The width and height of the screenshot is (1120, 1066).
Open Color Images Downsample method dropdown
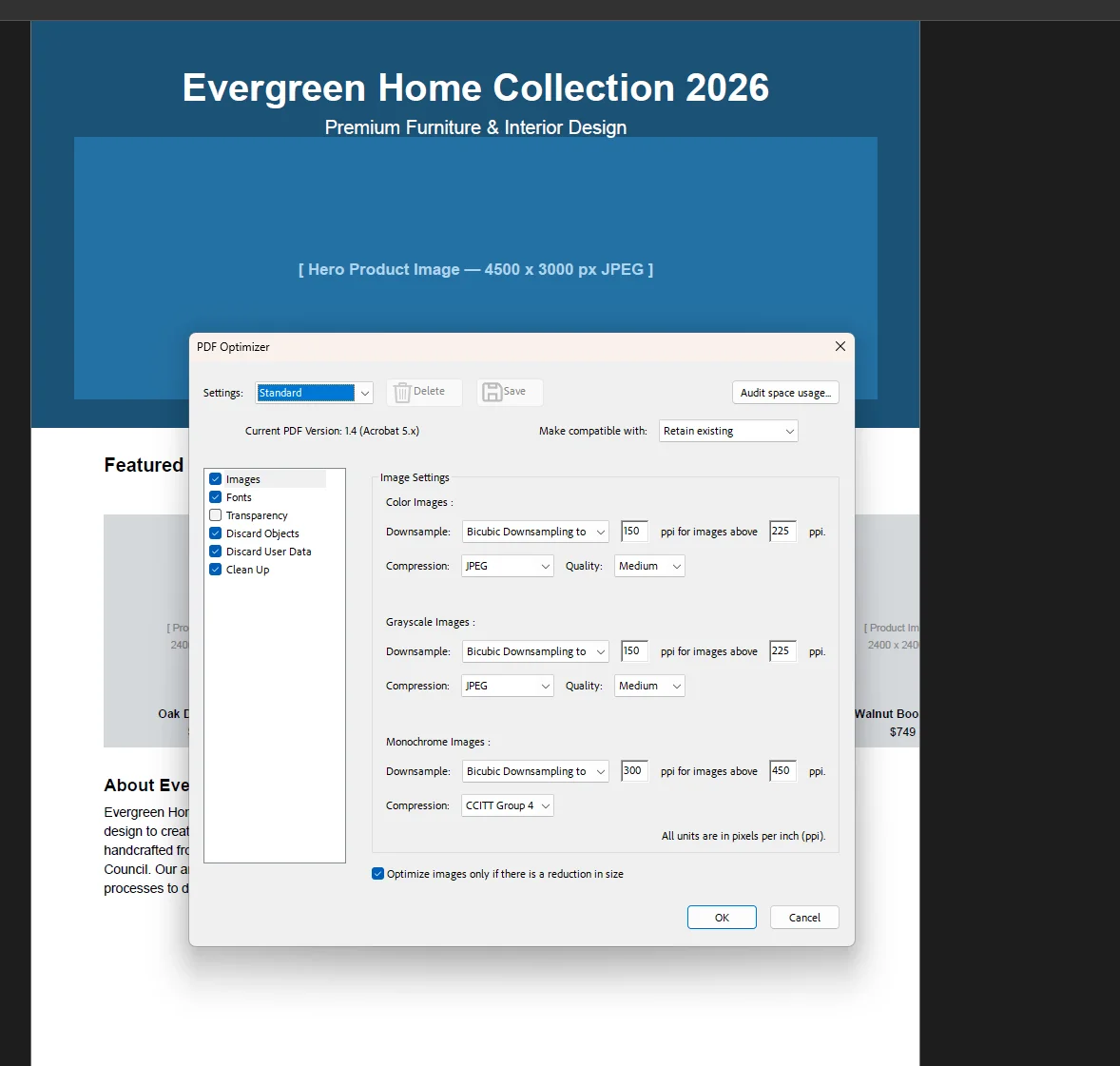(535, 532)
